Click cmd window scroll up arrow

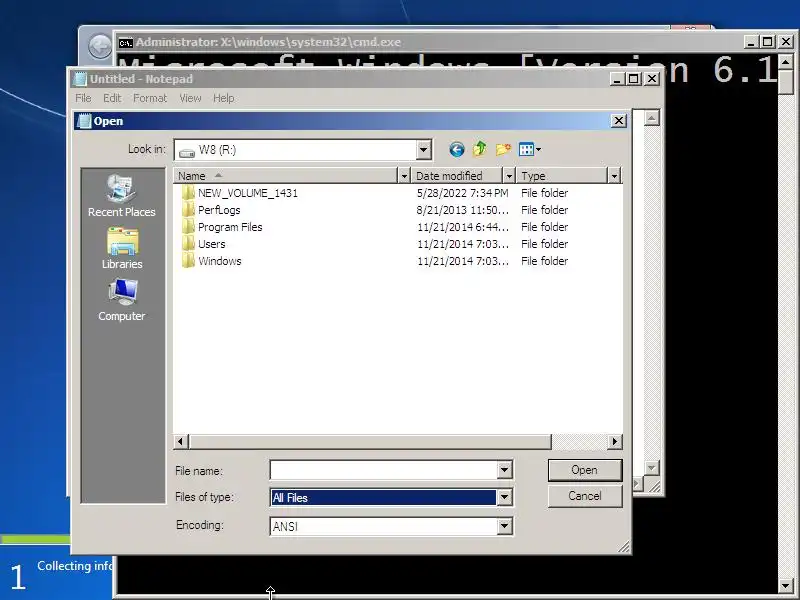(786, 63)
